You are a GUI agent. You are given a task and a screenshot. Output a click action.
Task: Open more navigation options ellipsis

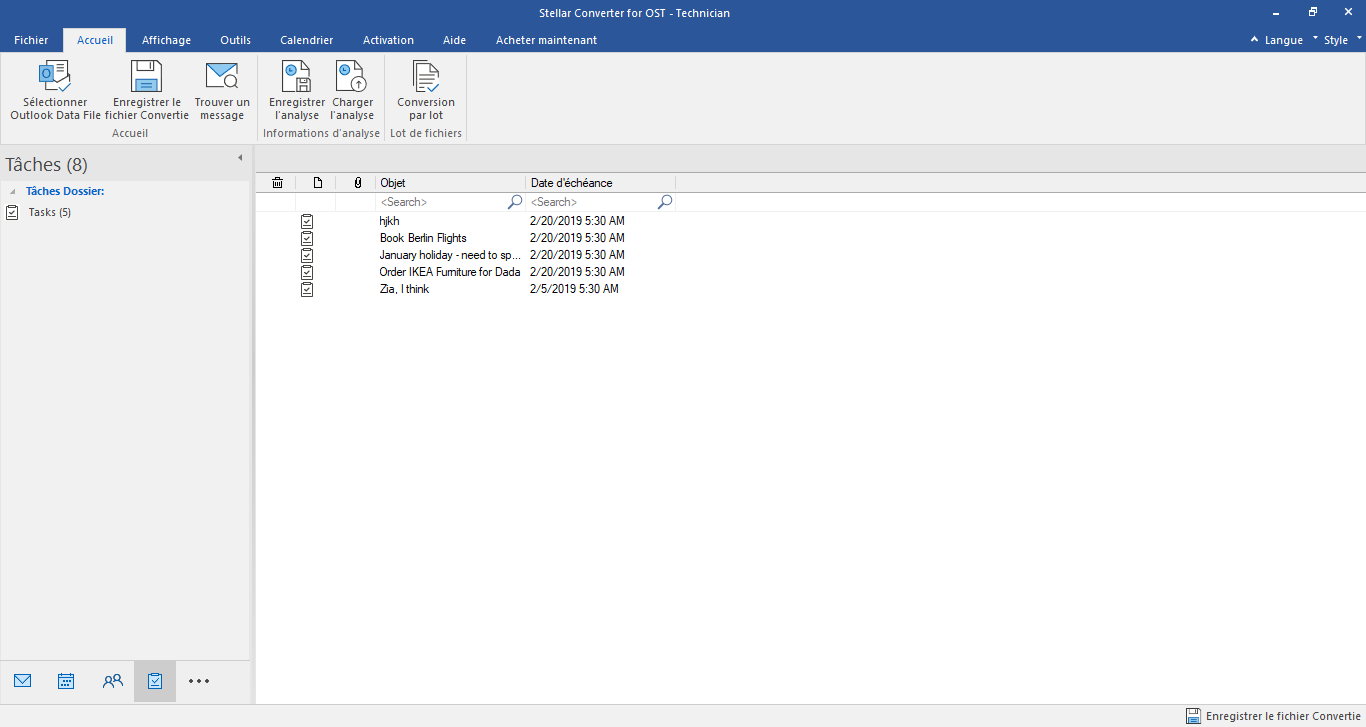coord(199,681)
